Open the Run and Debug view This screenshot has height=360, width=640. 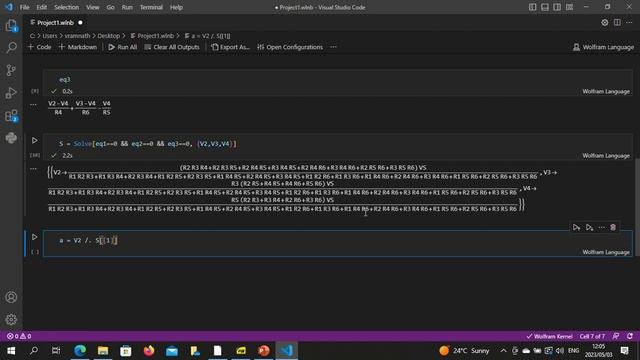point(11,93)
